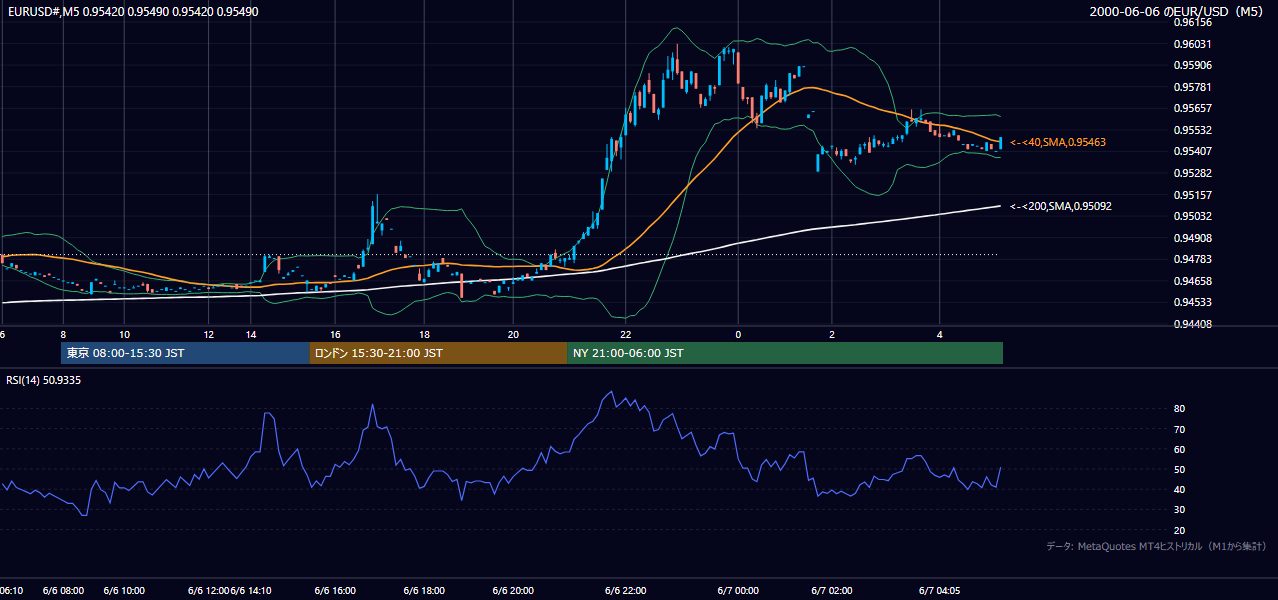The height and width of the screenshot is (600, 1278).
Task: Click price axis value 0.95157
Action: [1193, 195]
